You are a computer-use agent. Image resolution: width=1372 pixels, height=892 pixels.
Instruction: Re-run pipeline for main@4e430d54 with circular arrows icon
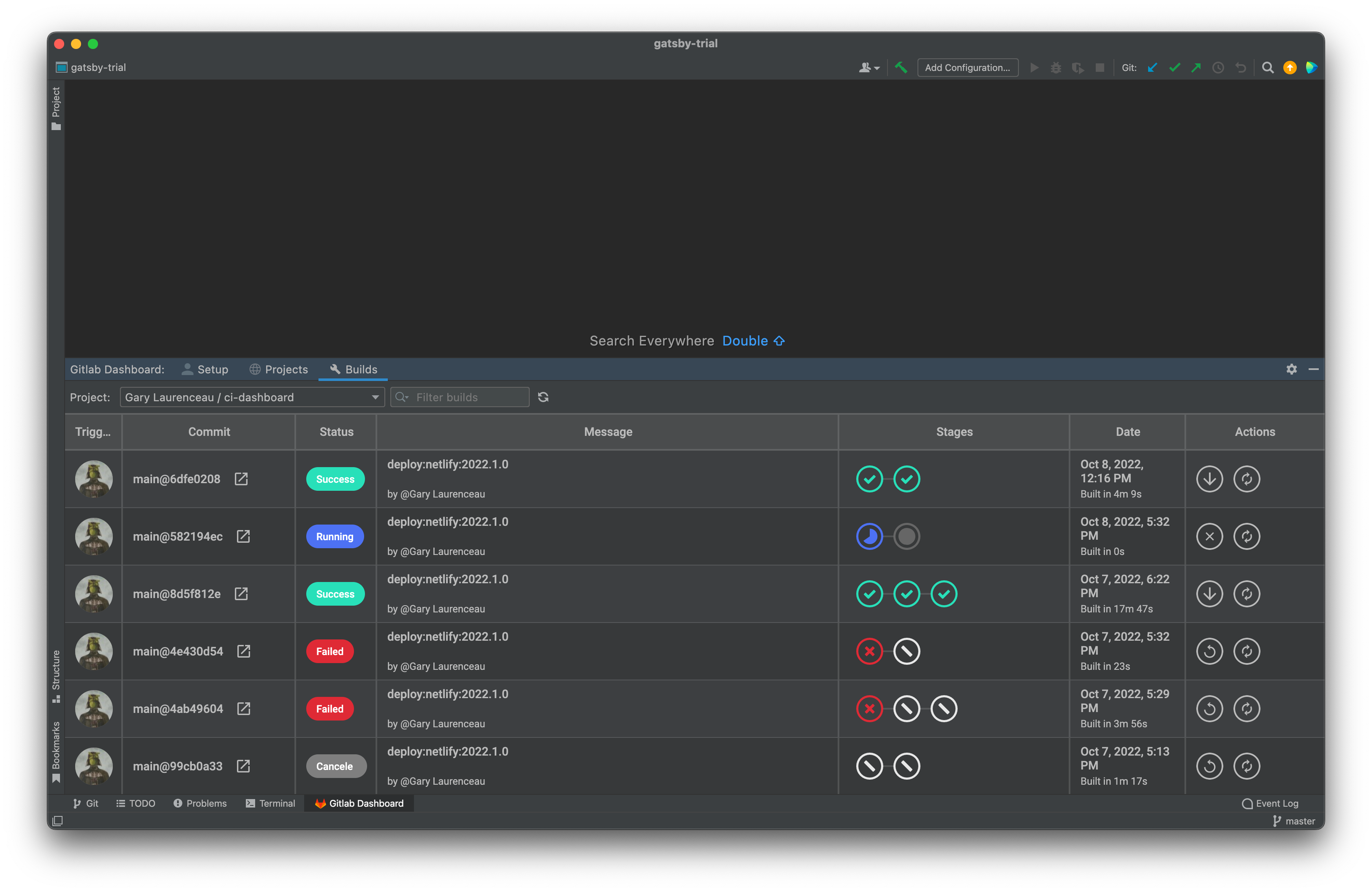[1246, 651]
